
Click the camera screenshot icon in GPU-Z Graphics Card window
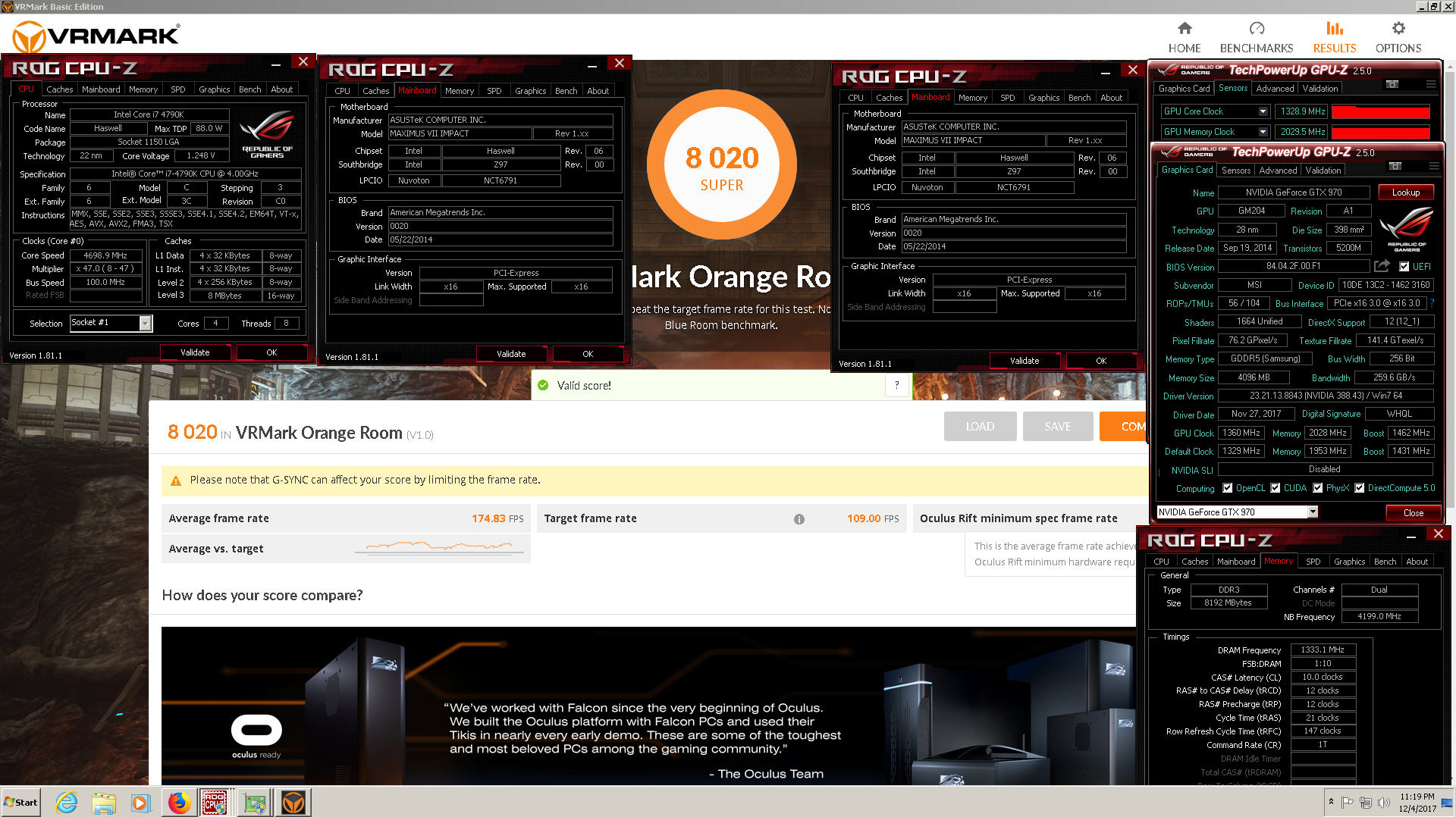tap(1395, 166)
